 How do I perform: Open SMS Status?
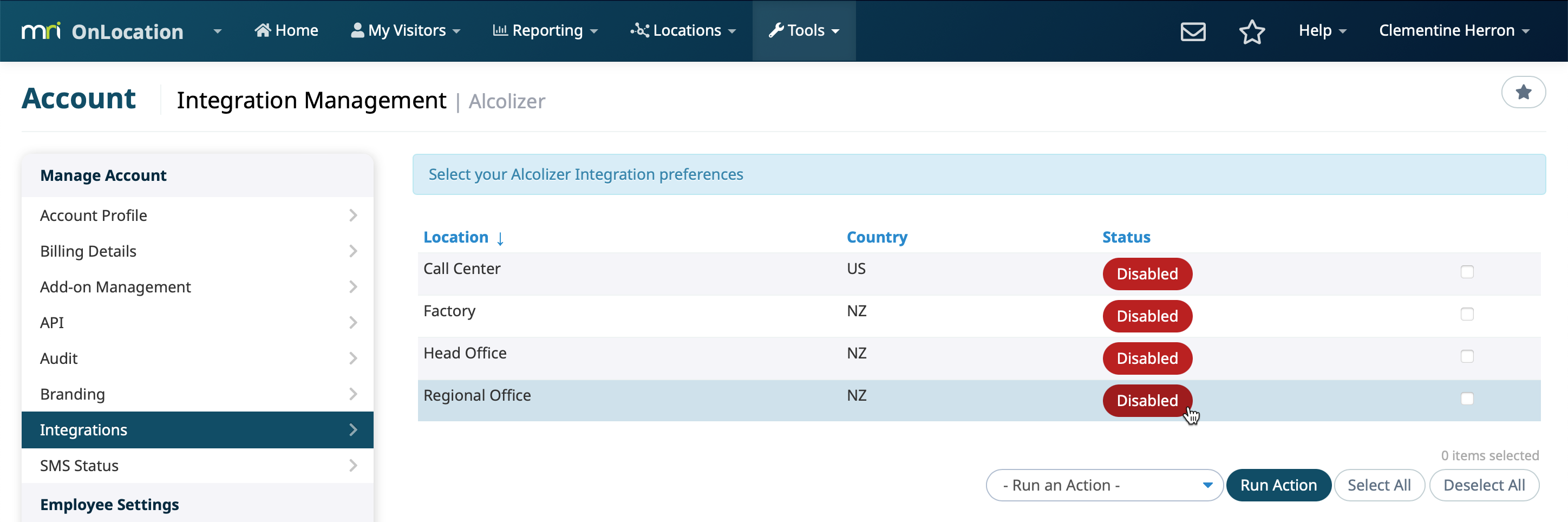coord(197,465)
